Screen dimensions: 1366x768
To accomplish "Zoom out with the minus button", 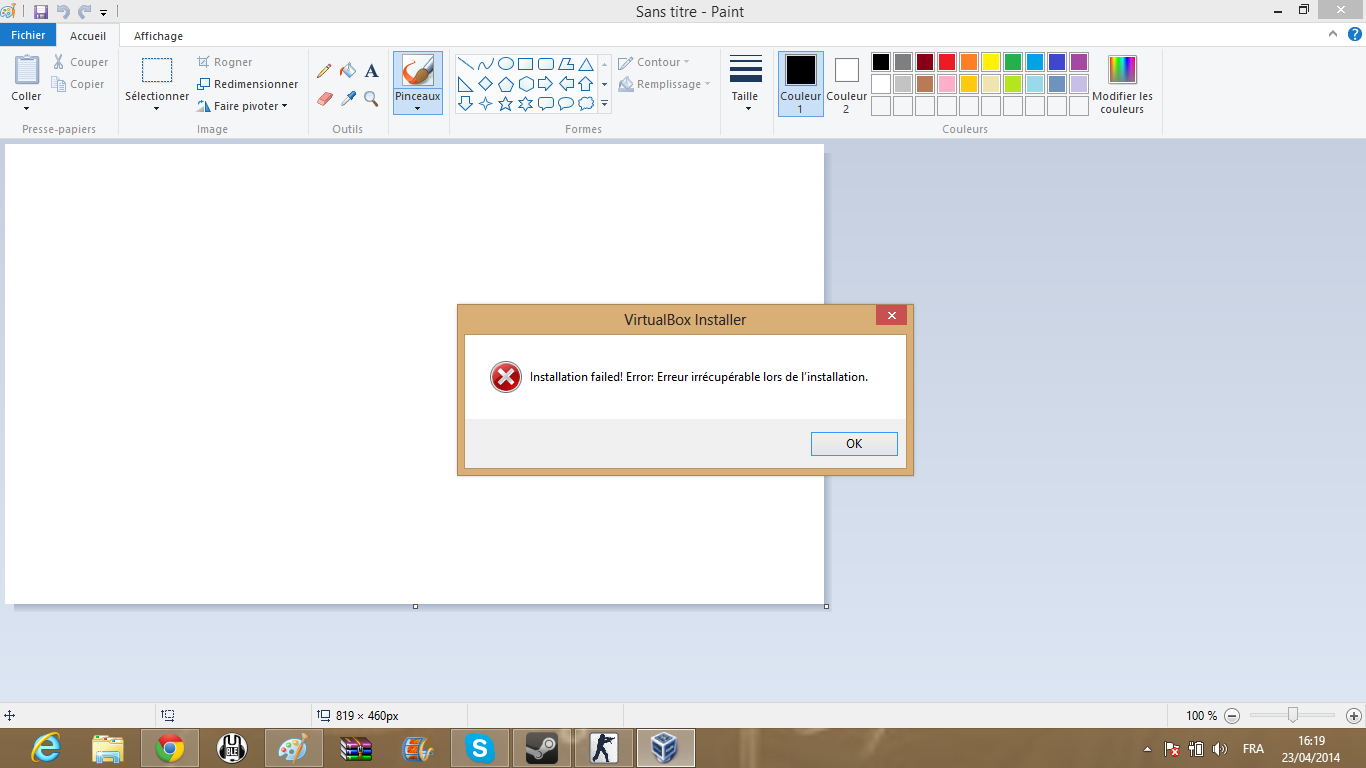I will click(1232, 716).
